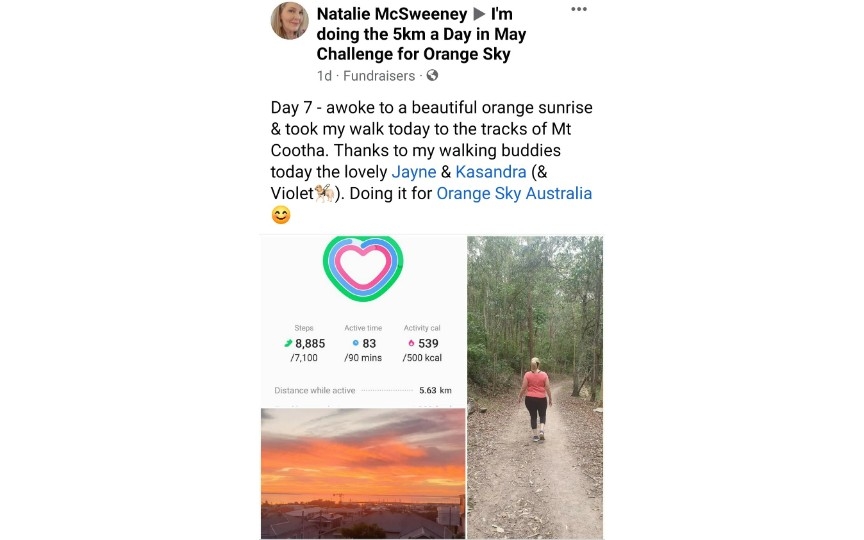Open the orange sunrise photo
The height and width of the screenshot is (540, 864).
click(x=363, y=473)
